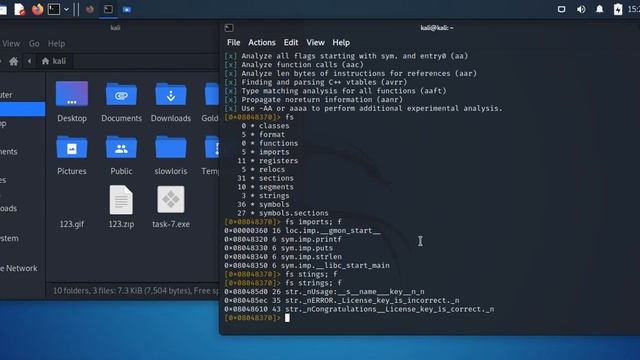
Task: Open the Downloads folder in file manager
Action: coord(171,102)
